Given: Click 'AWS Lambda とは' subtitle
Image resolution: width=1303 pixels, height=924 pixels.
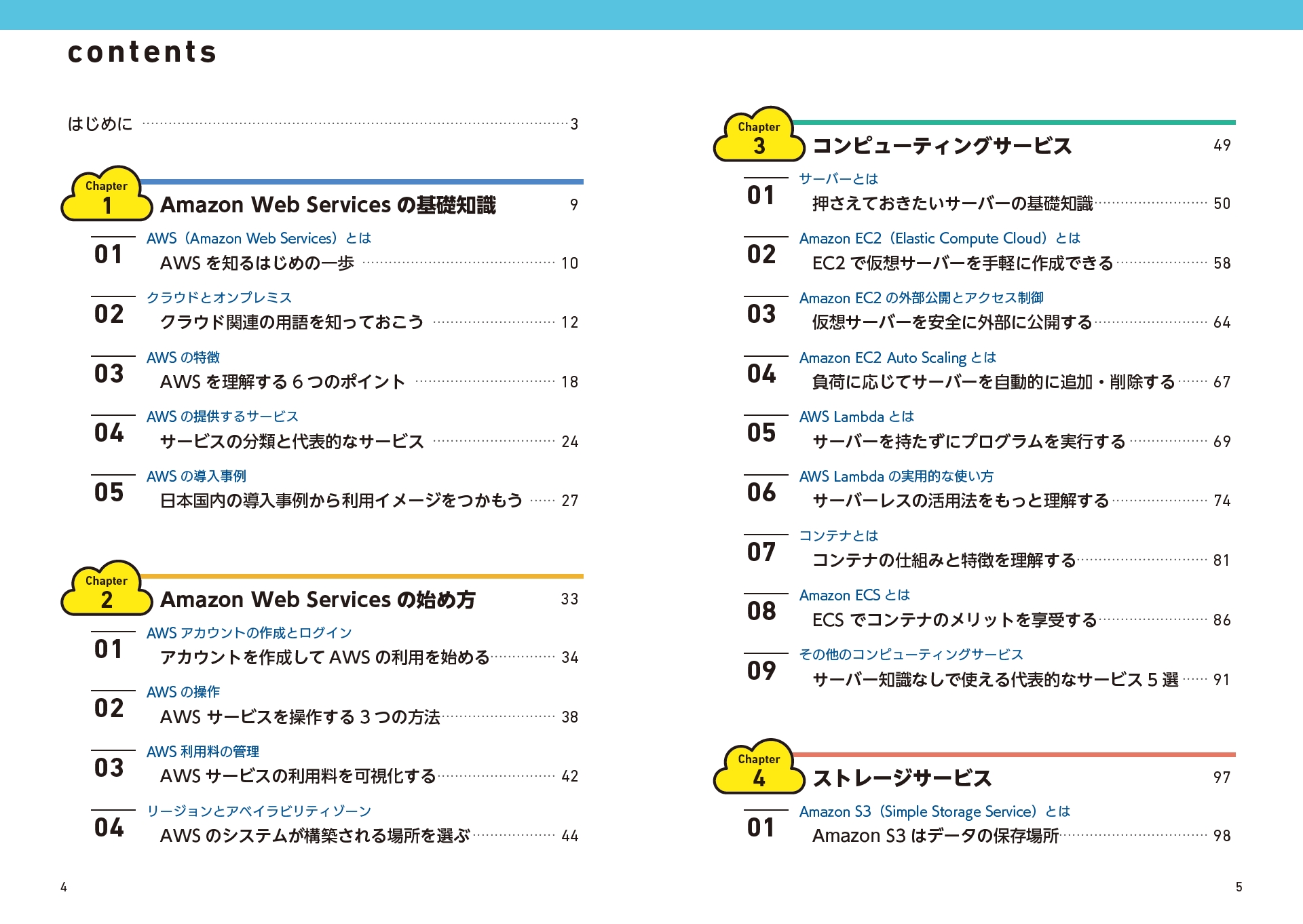Looking at the screenshot, I should [x=856, y=416].
